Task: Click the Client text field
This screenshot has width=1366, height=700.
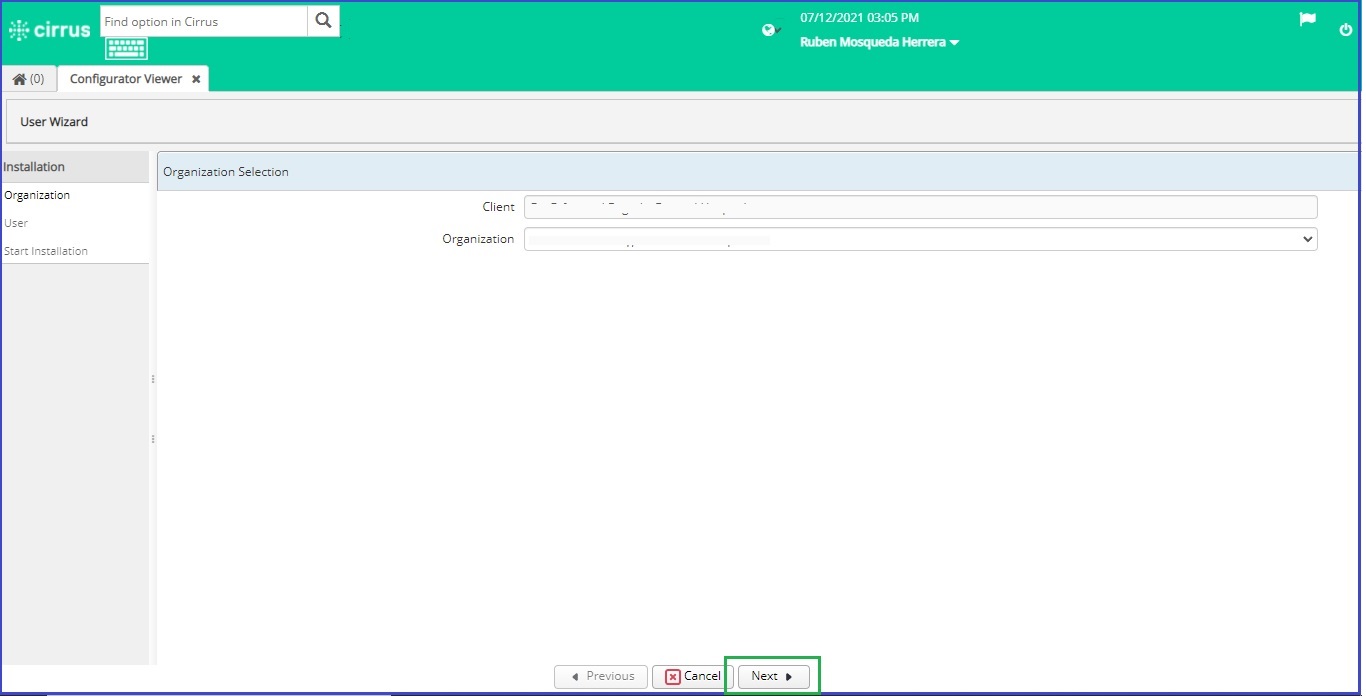Action: (x=921, y=207)
